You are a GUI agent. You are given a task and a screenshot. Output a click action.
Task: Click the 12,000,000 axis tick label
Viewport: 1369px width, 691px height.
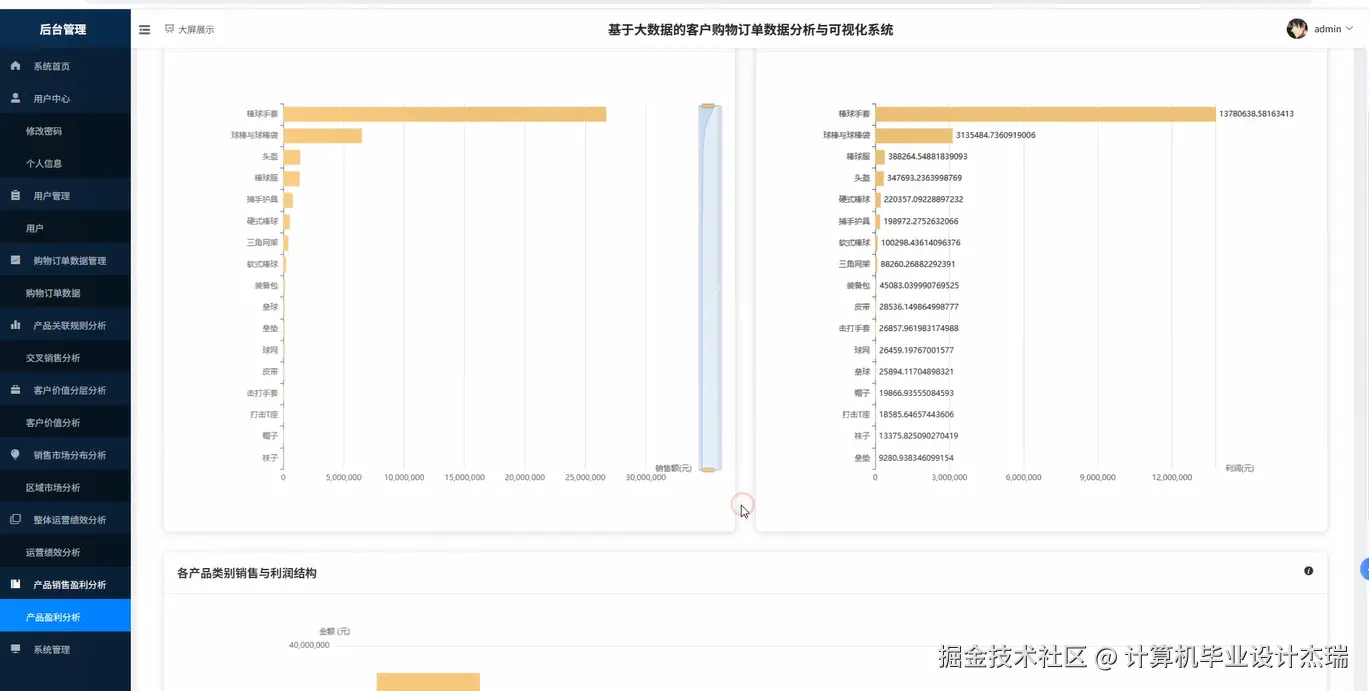1172,478
